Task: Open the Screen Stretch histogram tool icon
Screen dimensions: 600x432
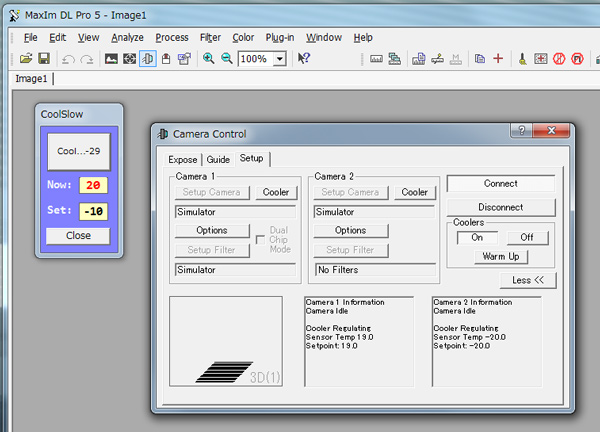Action: coord(111,59)
